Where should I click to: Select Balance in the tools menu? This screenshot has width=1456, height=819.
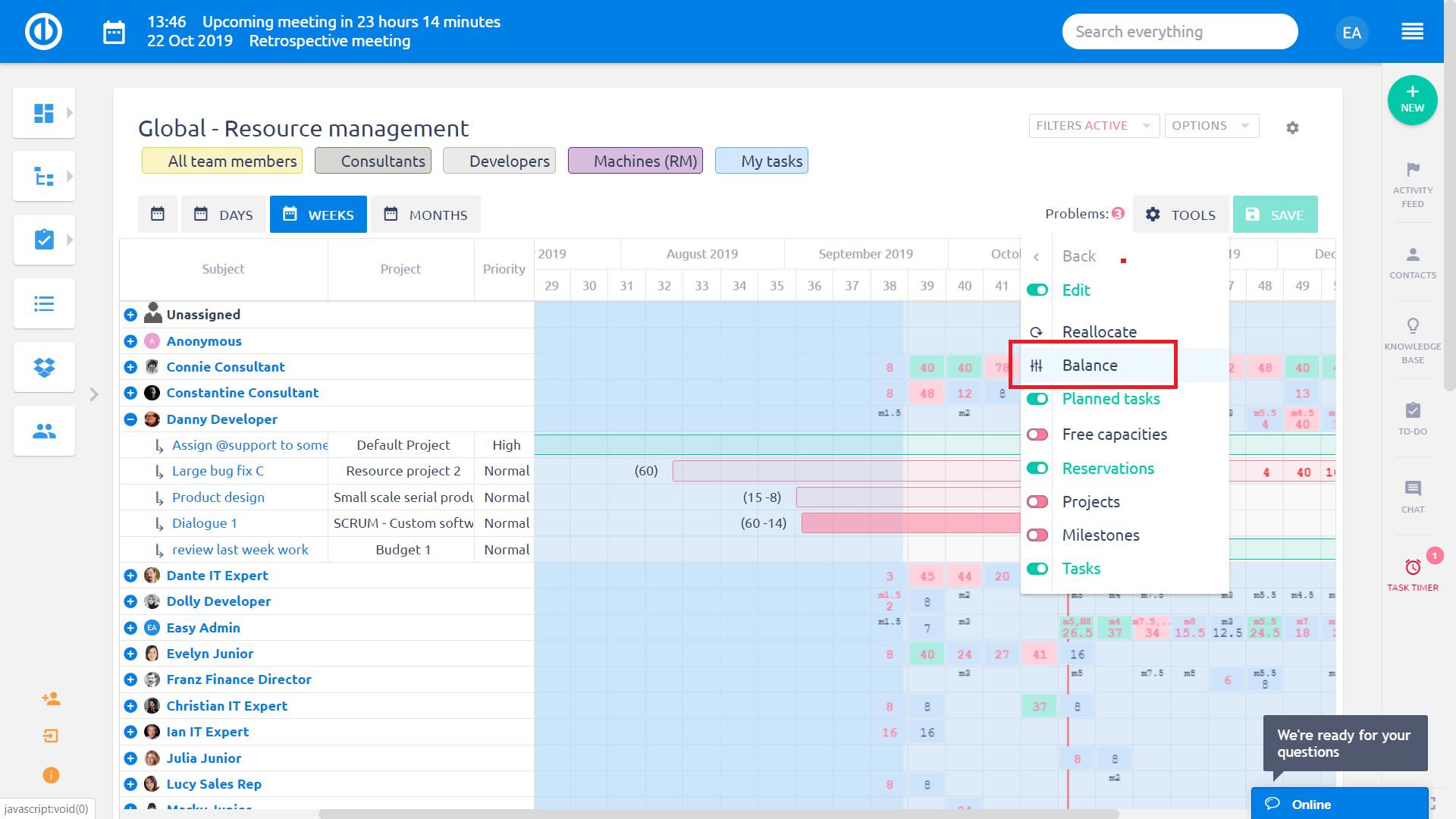coord(1090,366)
